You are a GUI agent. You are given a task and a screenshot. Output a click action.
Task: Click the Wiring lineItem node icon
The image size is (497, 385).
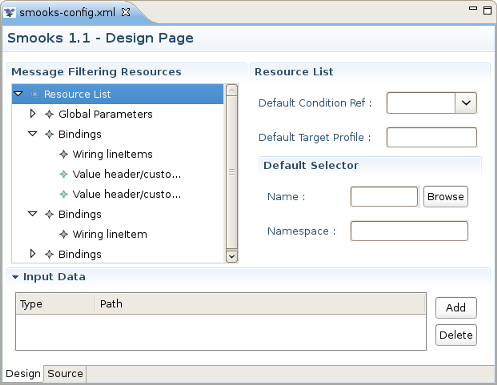point(64,234)
